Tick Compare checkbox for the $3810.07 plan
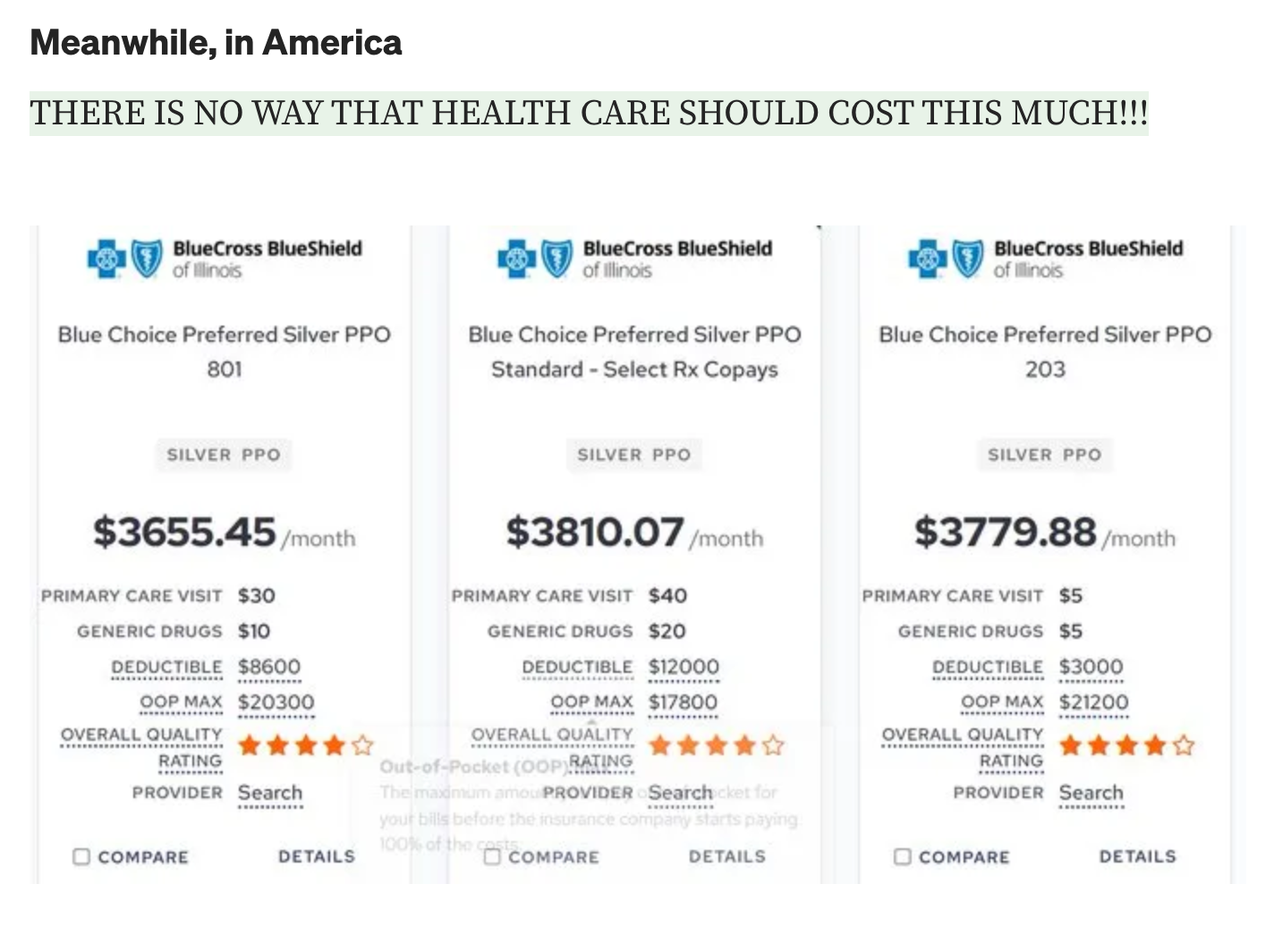Screen dimensions: 1274x952 (x=492, y=857)
